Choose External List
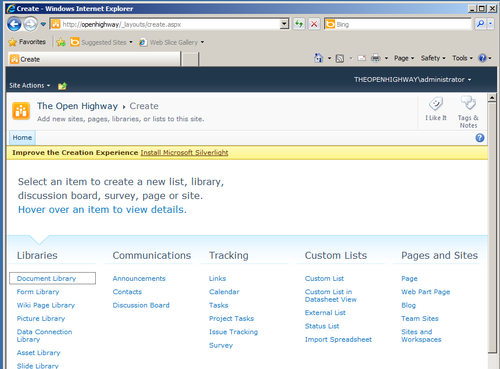500x369 pixels. (x=325, y=313)
